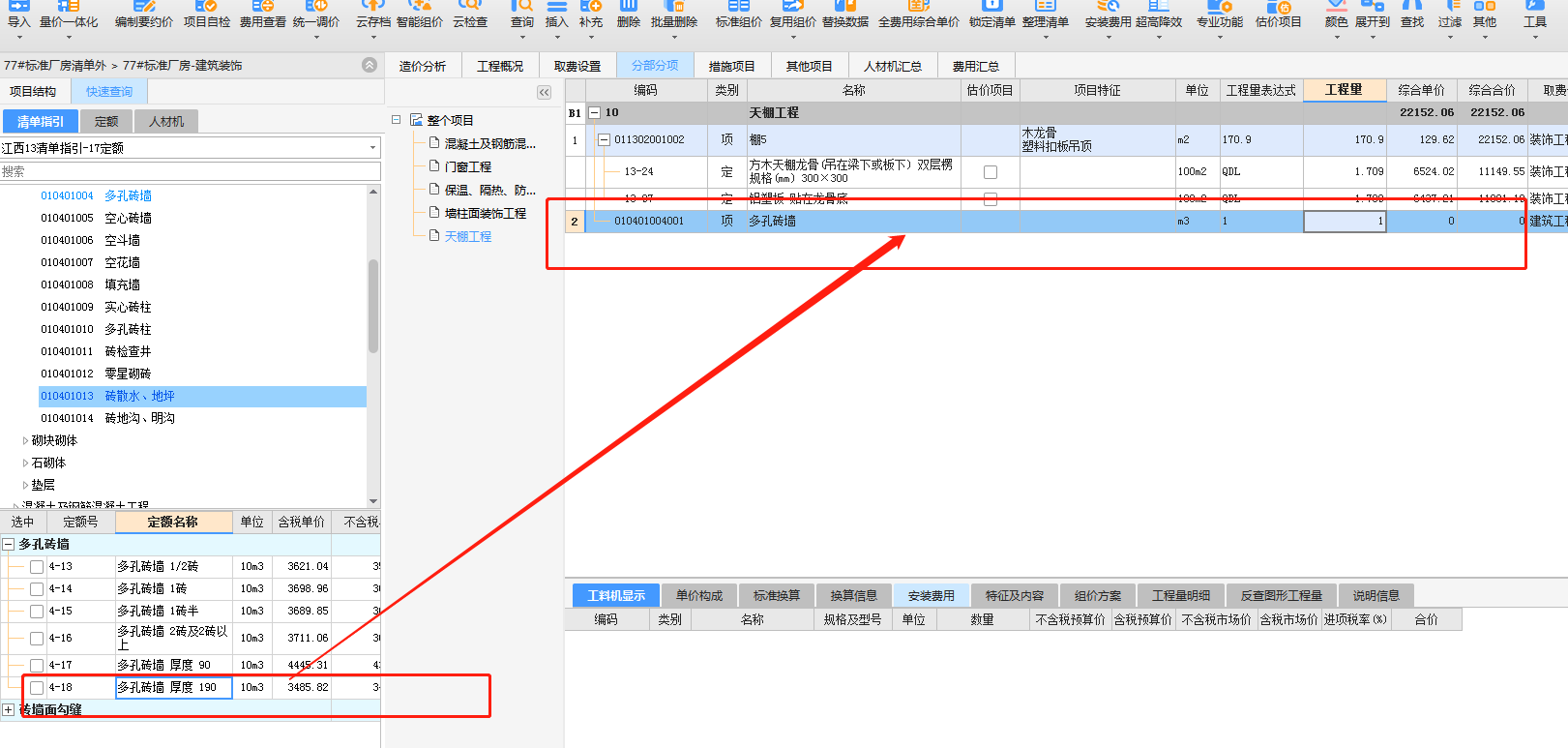Open the 查询 dropdown arrow

coord(522,38)
